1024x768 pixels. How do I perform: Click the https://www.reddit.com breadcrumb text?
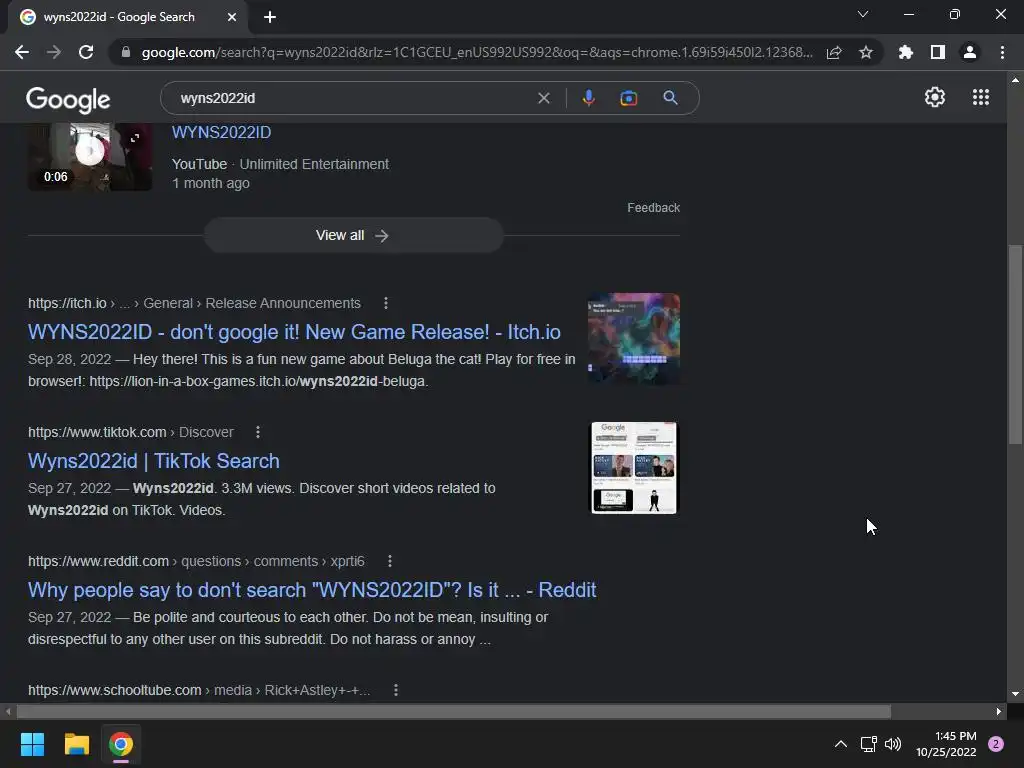point(99,561)
